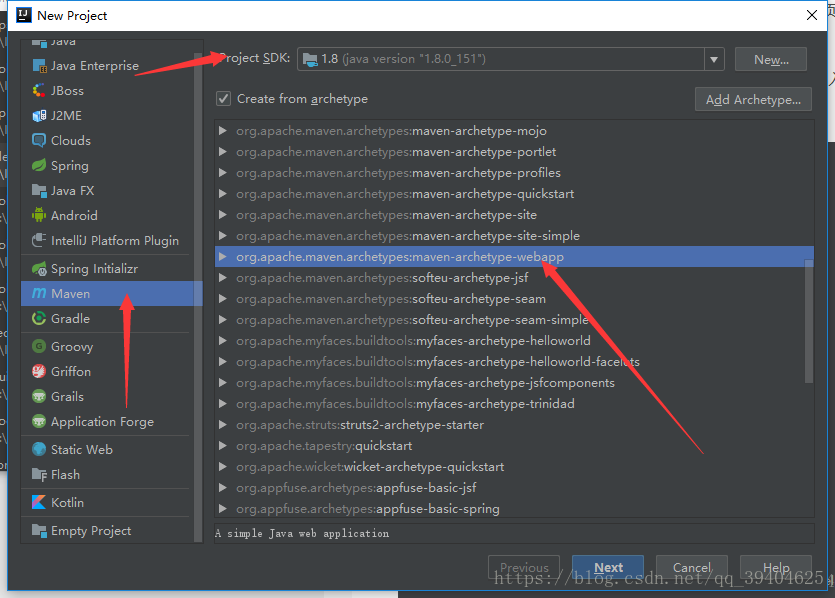Image resolution: width=835 pixels, height=598 pixels.
Task: Click the Gradle icon
Action: click(x=39, y=318)
